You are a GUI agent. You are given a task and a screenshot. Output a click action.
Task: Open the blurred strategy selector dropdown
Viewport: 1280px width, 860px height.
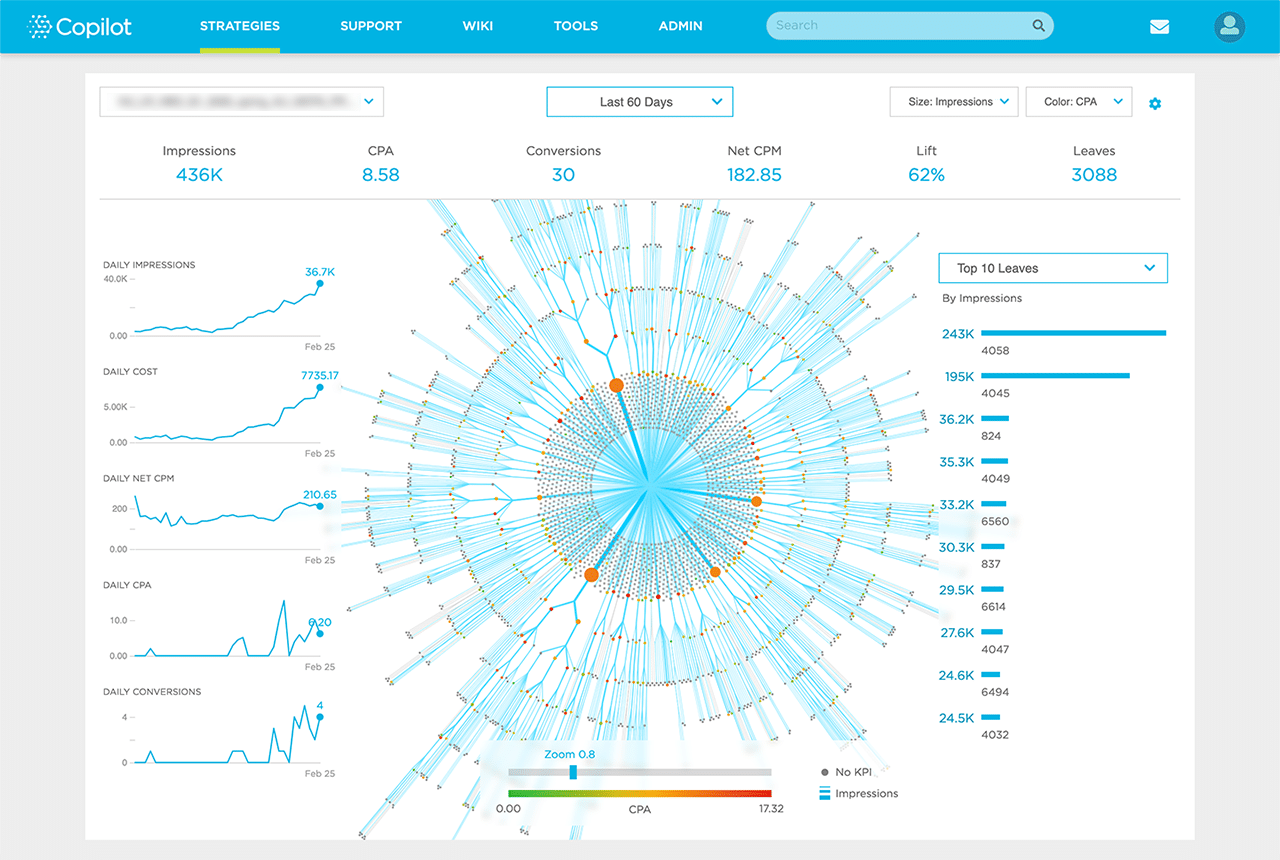[242, 102]
